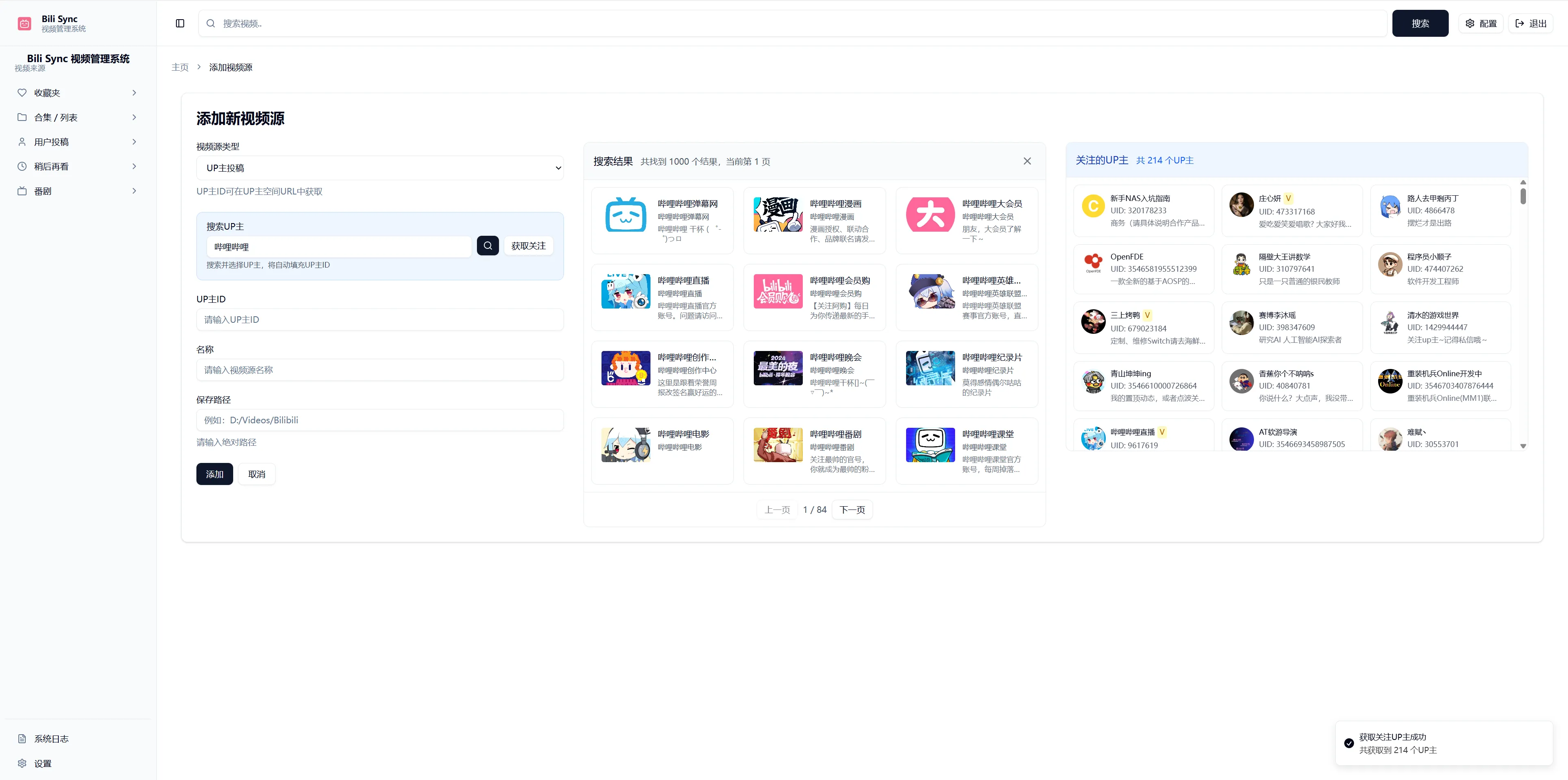Image resolution: width=1568 pixels, height=780 pixels.
Task: Close the search results panel
Action: [1027, 161]
